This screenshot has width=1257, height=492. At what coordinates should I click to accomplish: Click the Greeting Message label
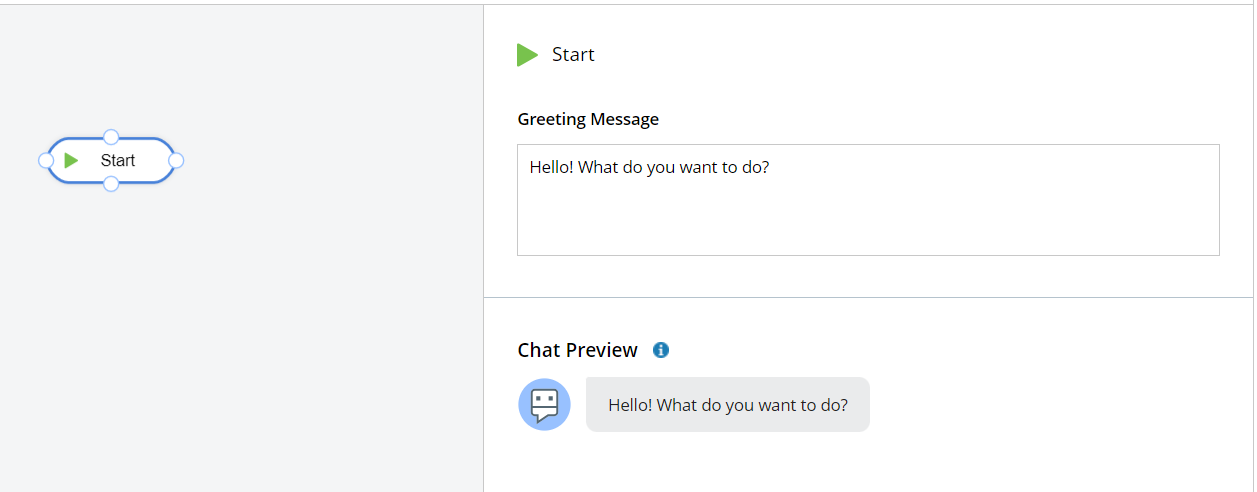click(x=588, y=119)
